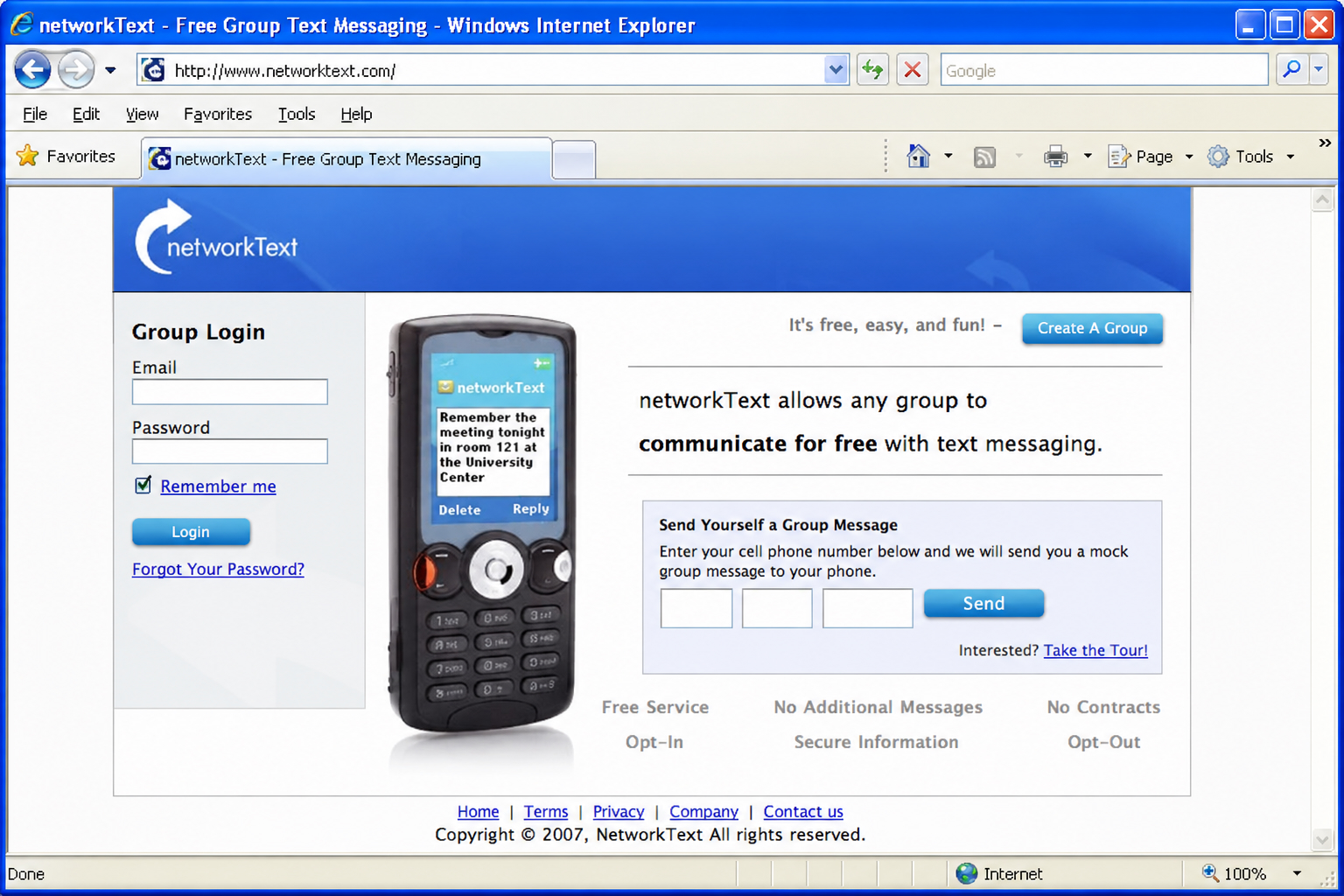
Task: Open the Tools gear command bar menu
Action: (1250, 157)
